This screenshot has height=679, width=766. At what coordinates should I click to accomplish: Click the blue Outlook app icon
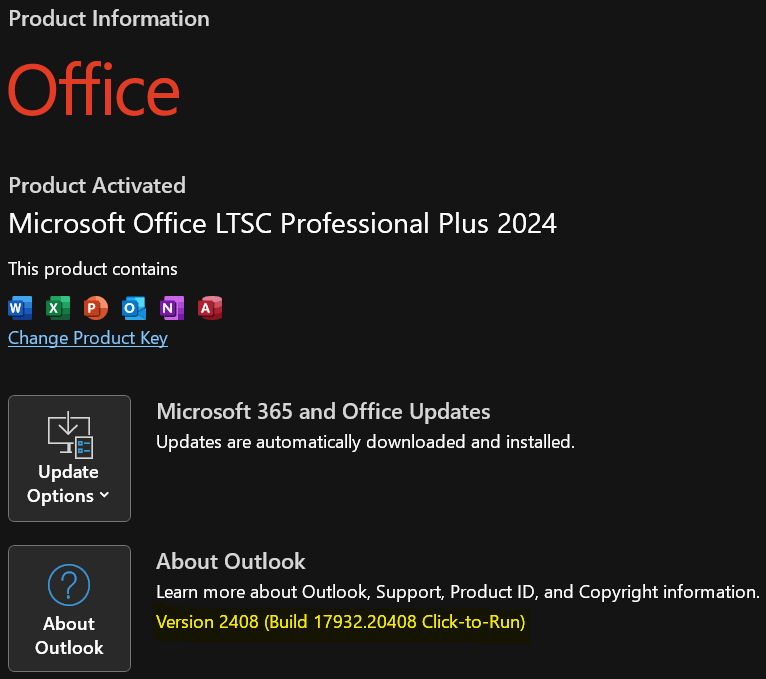click(134, 308)
